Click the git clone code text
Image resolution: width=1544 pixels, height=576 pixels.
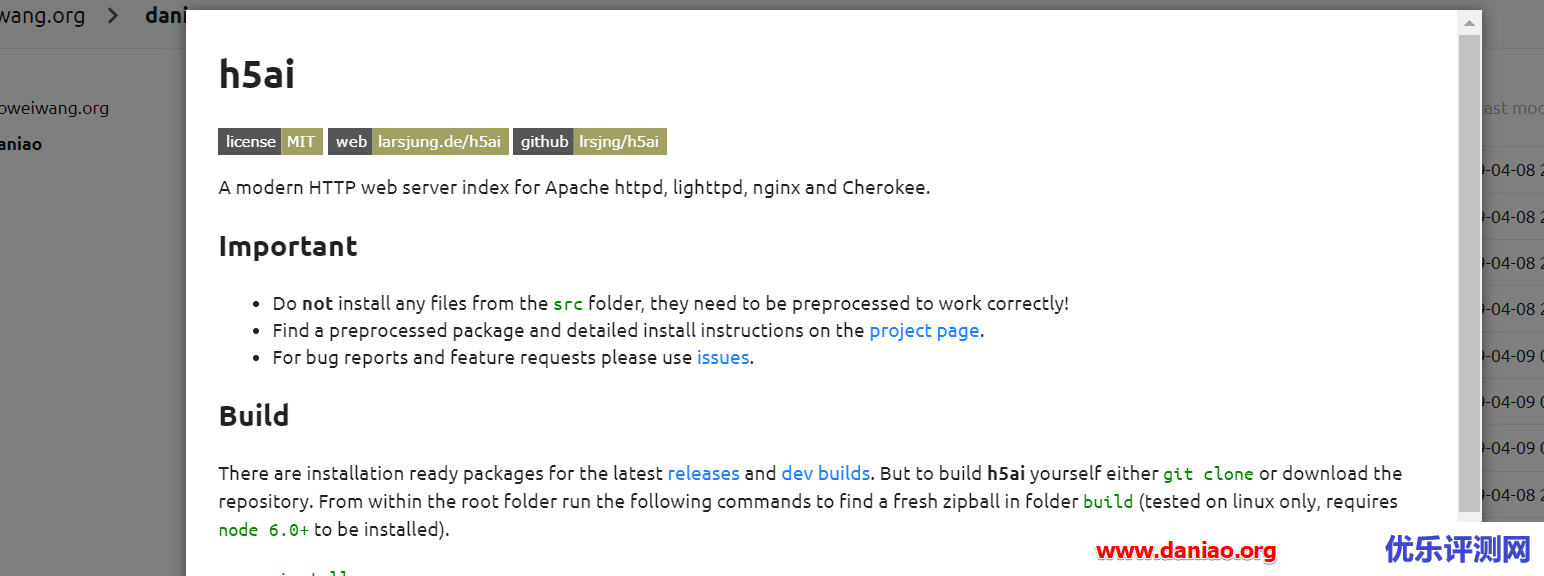(1208, 474)
